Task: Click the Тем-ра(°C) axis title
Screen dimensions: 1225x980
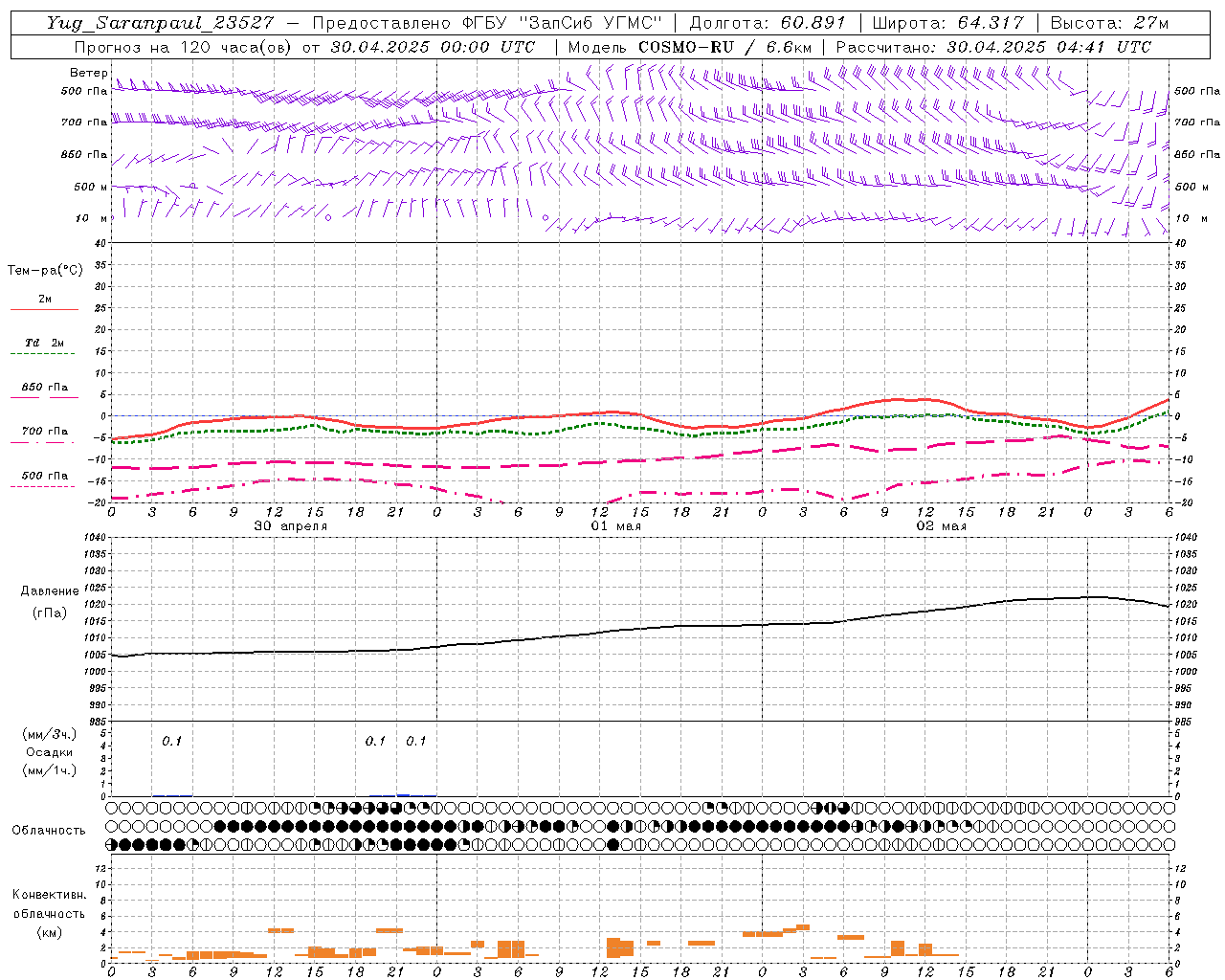Action: [x=45, y=271]
